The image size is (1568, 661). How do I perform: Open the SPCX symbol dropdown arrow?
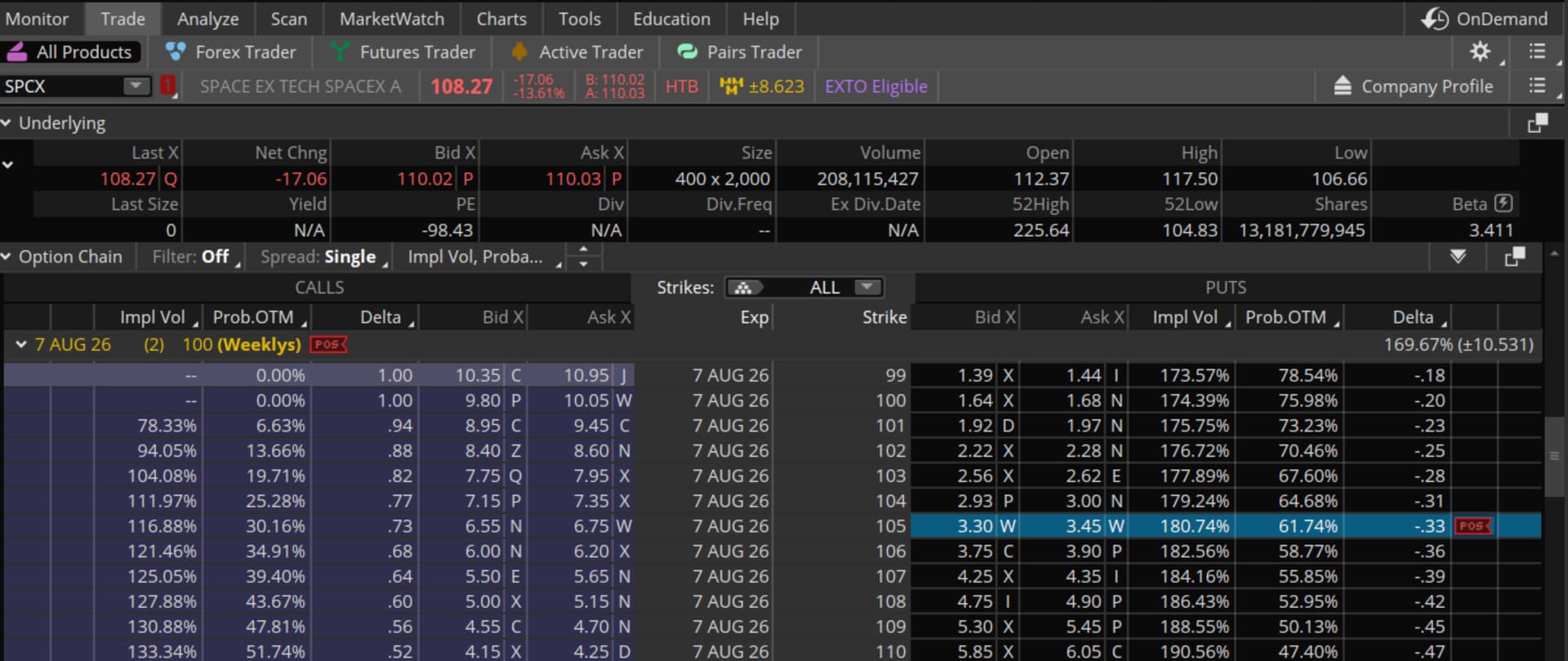(x=136, y=85)
